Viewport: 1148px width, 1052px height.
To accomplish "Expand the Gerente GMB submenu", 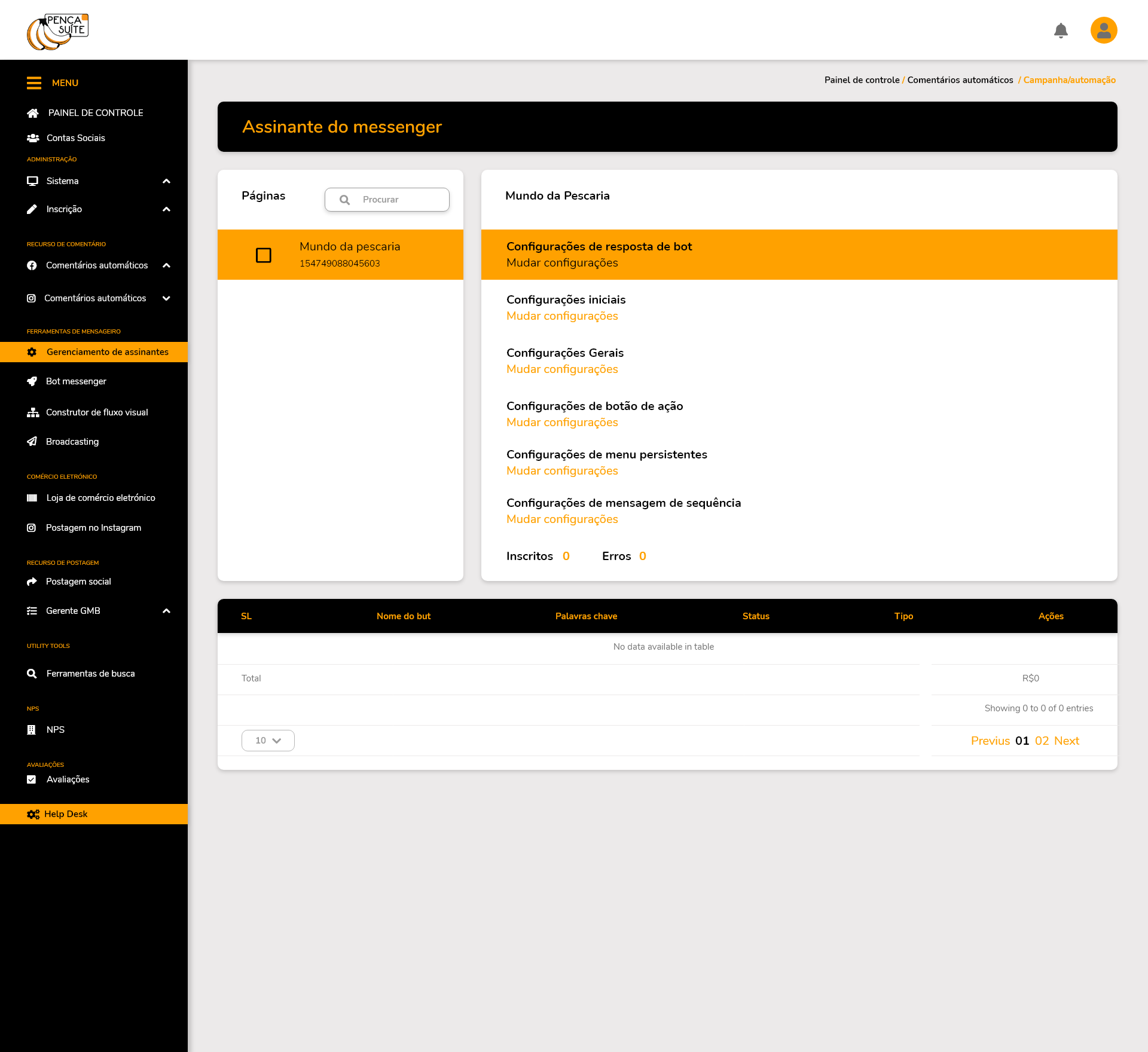I will pyautogui.click(x=166, y=611).
